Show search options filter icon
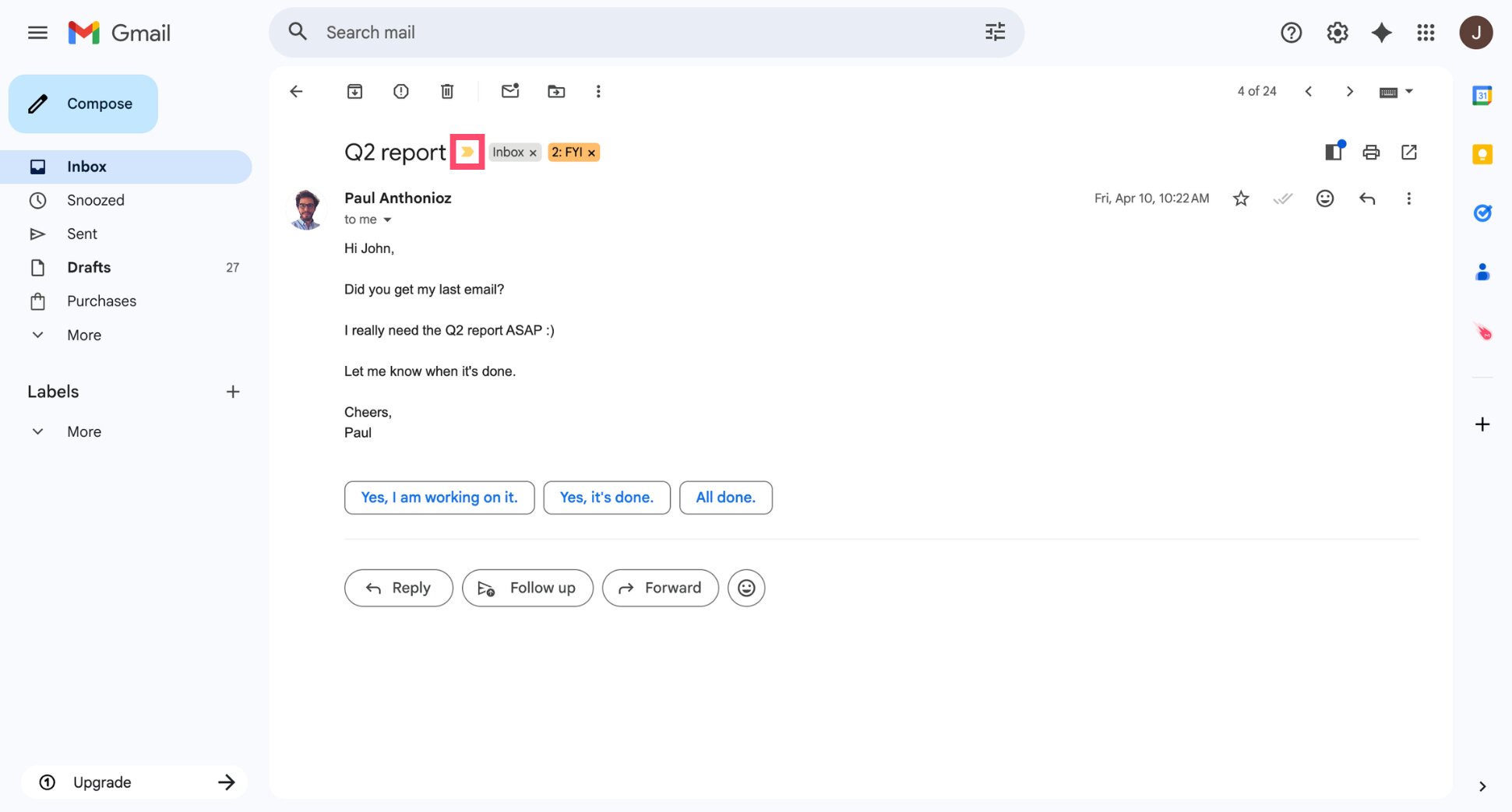Image resolution: width=1512 pixels, height=812 pixels. [x=995, y=32]
